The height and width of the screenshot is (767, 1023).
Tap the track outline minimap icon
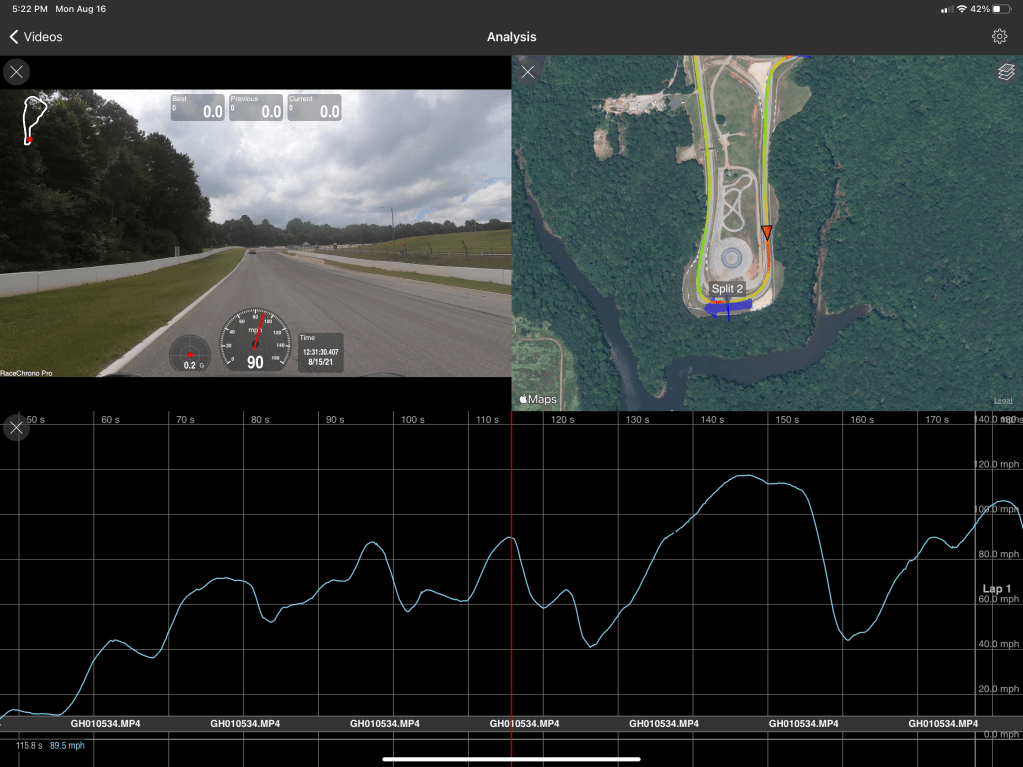click(x=36, y=120)
